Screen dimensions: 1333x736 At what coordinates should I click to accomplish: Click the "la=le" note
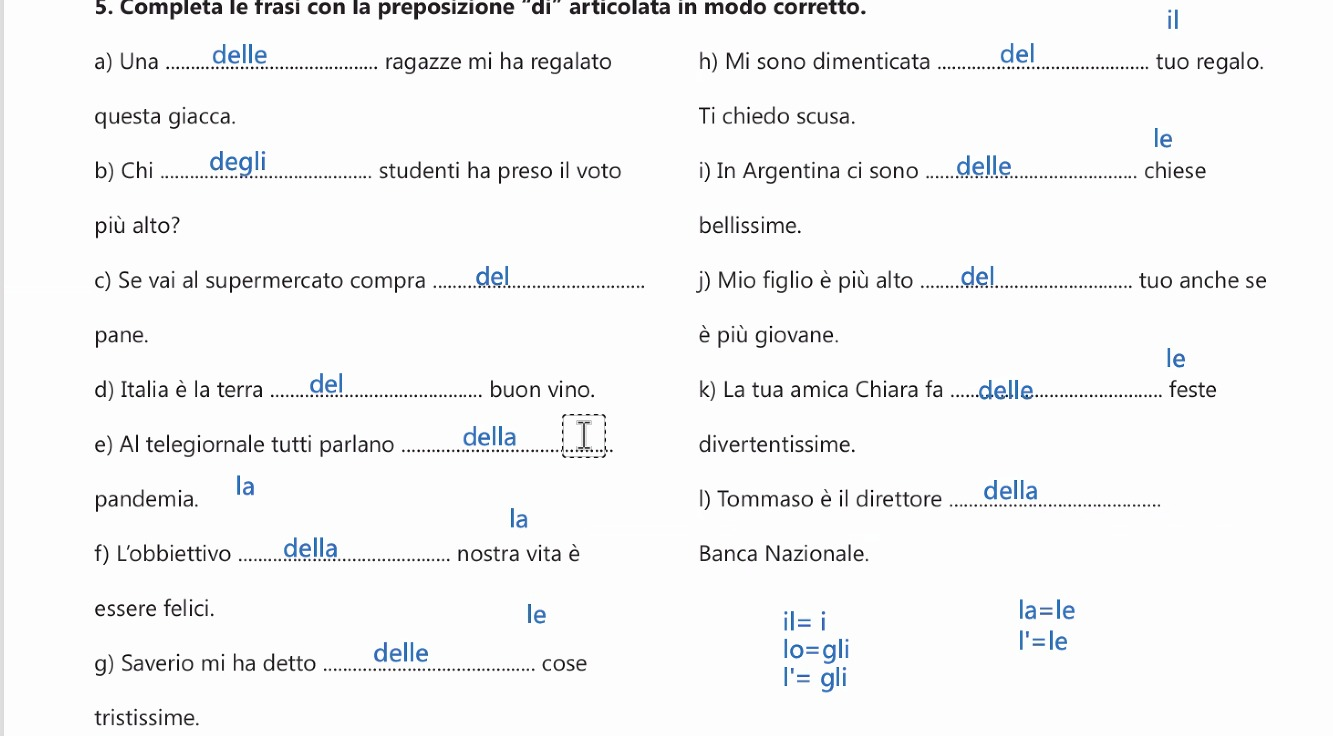tap(1046, 610)
